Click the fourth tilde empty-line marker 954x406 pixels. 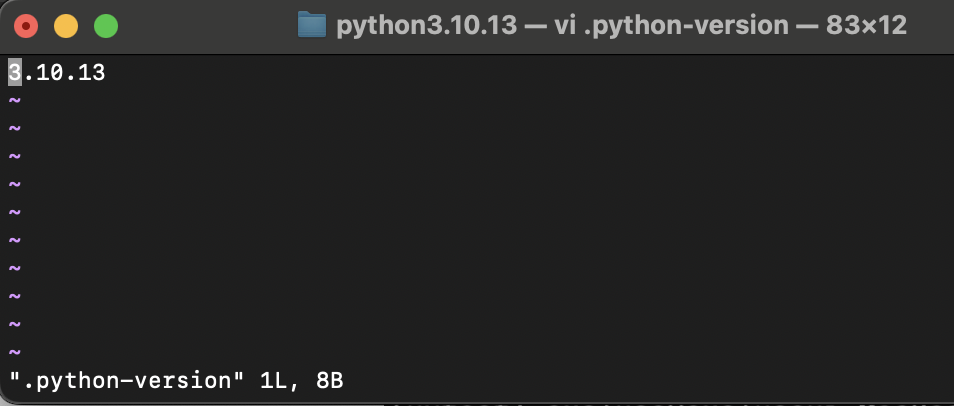[x=15, y=183]
